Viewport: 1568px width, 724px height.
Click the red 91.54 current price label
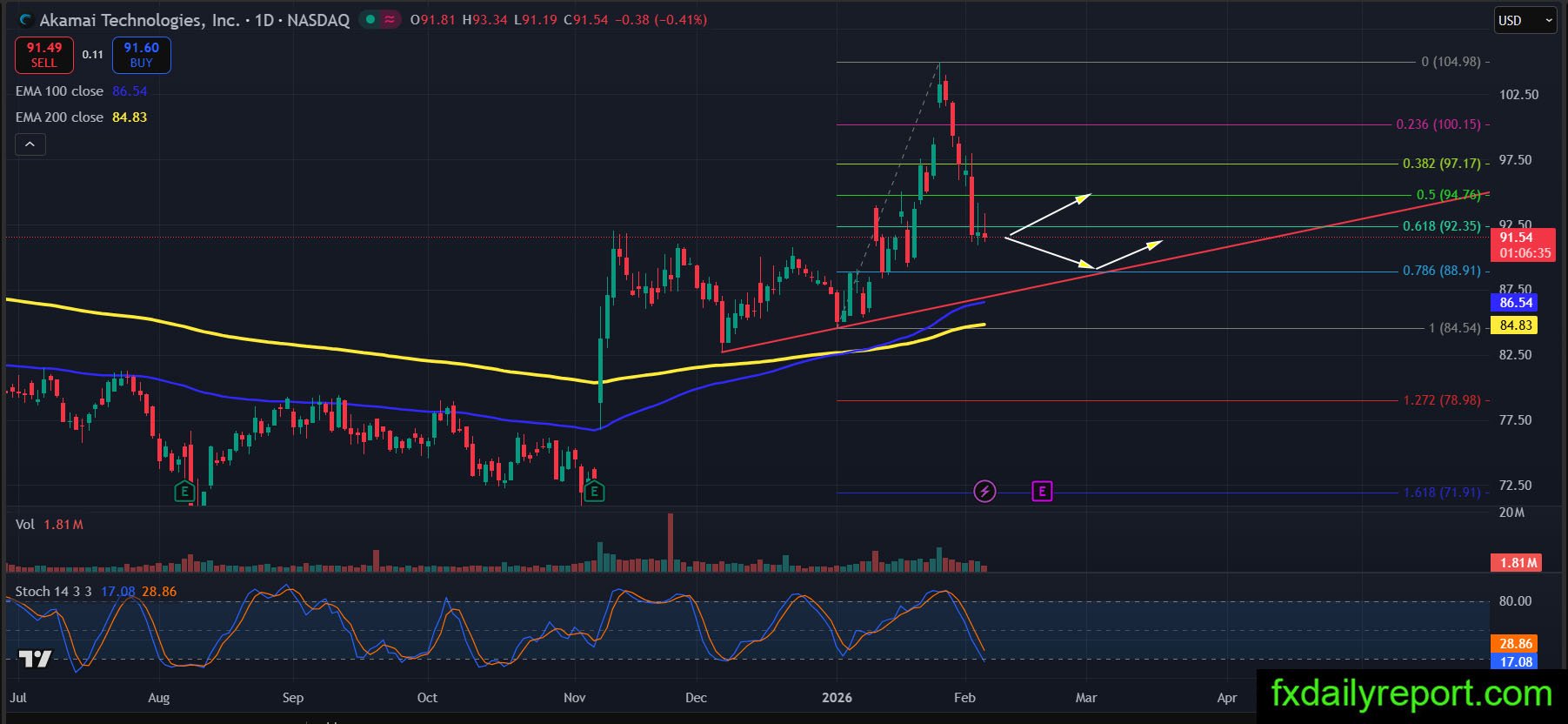1524,245
